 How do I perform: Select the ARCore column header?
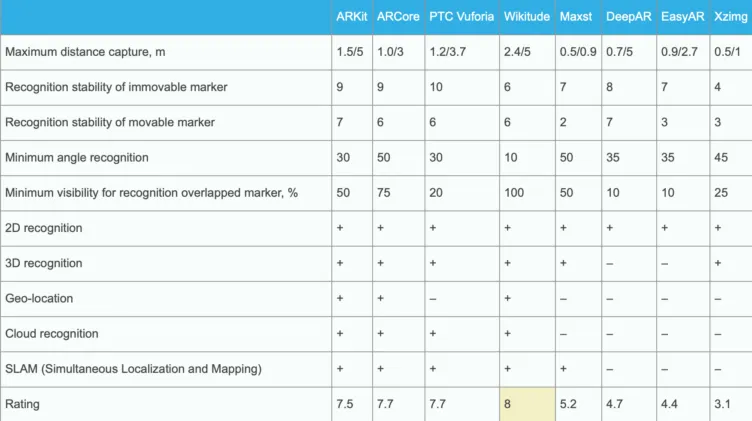point(398,17)
